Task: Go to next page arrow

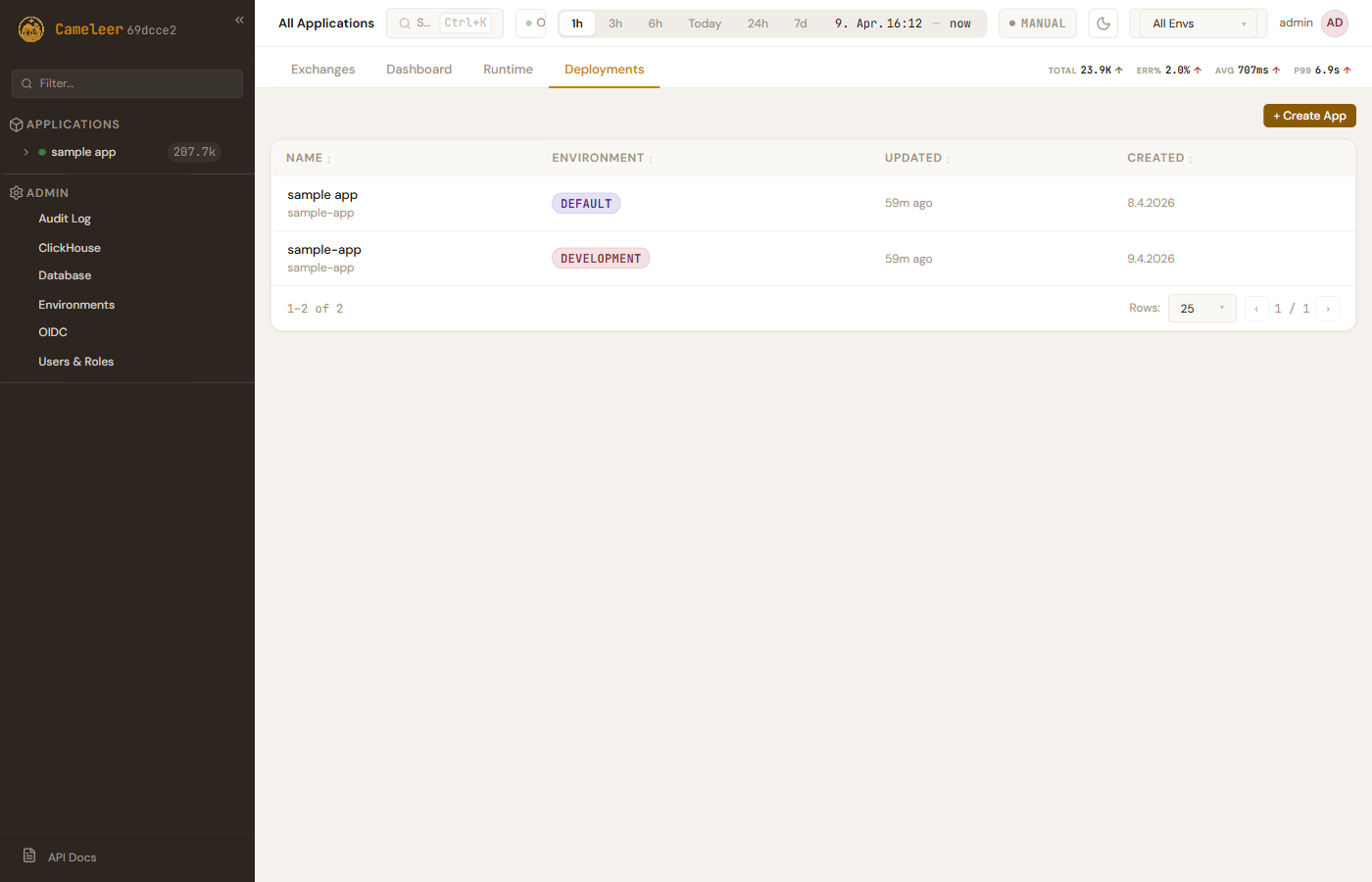Action: pos(1328,309)
